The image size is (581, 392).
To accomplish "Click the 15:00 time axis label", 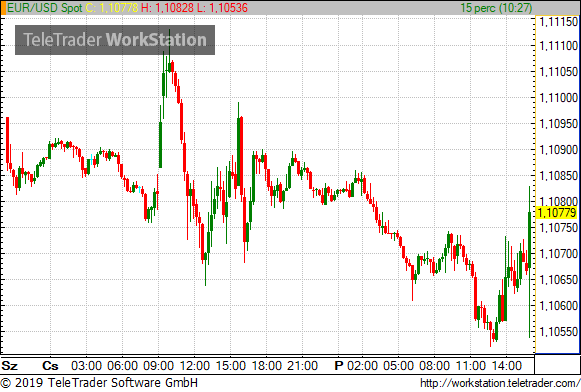I will (230, 366).
